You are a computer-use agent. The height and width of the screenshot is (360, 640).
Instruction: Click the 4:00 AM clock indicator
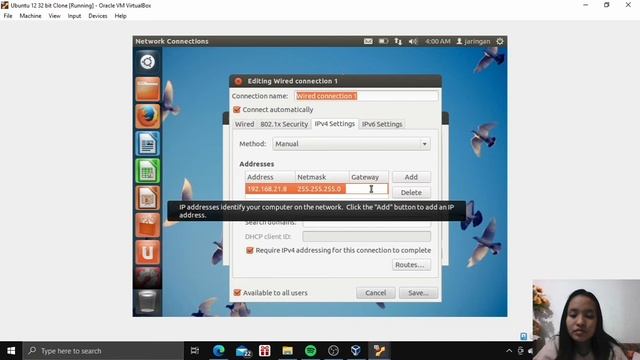tap(438, 41)
